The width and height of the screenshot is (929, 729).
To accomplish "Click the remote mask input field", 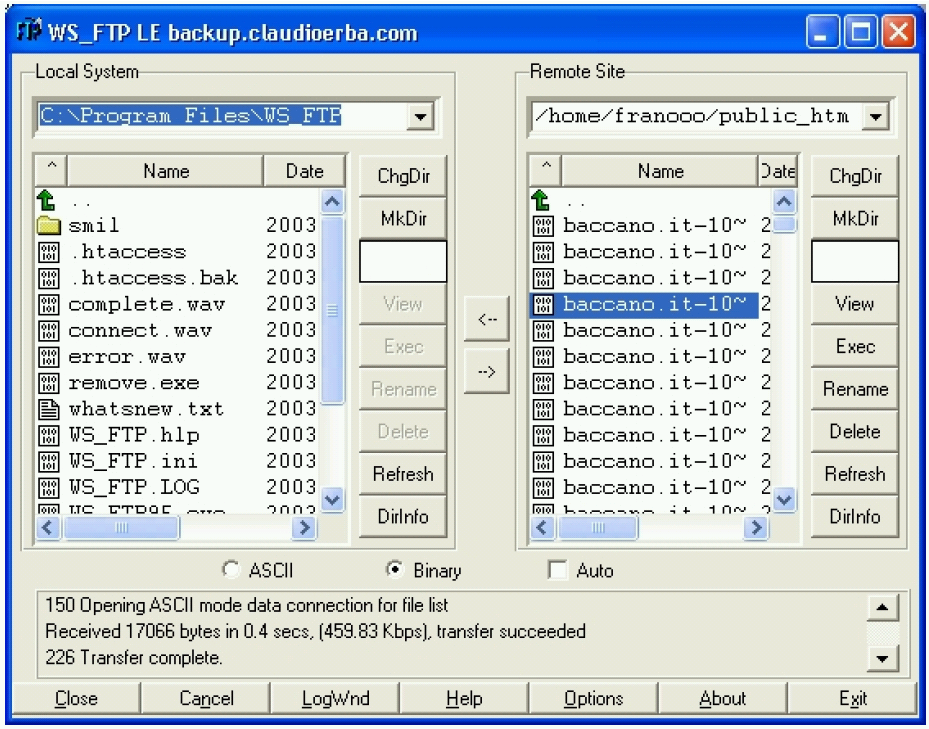I will click(854, 261).
